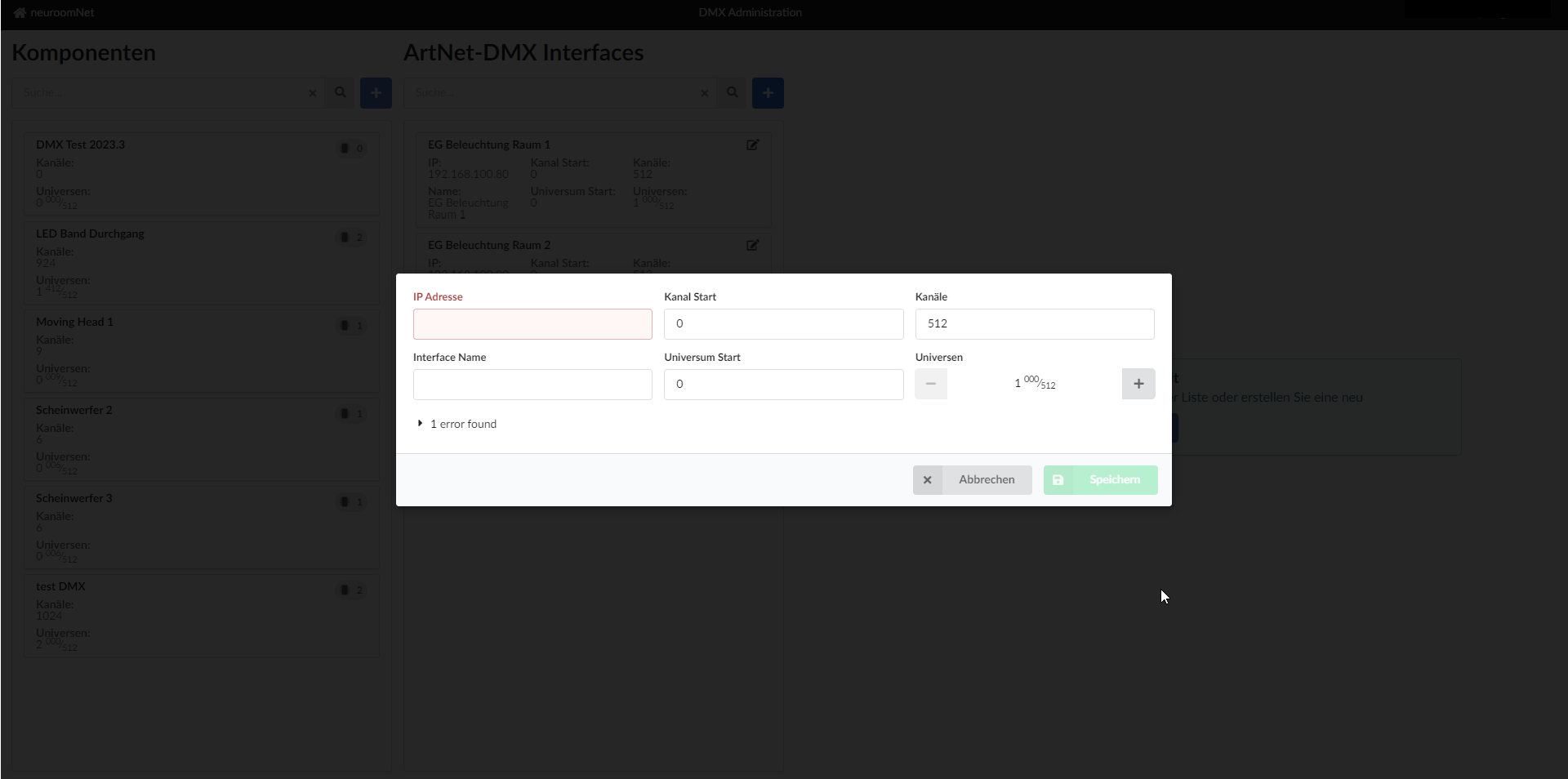Click the Speichern save button

pyautogui.click(x=1100, y=480)
